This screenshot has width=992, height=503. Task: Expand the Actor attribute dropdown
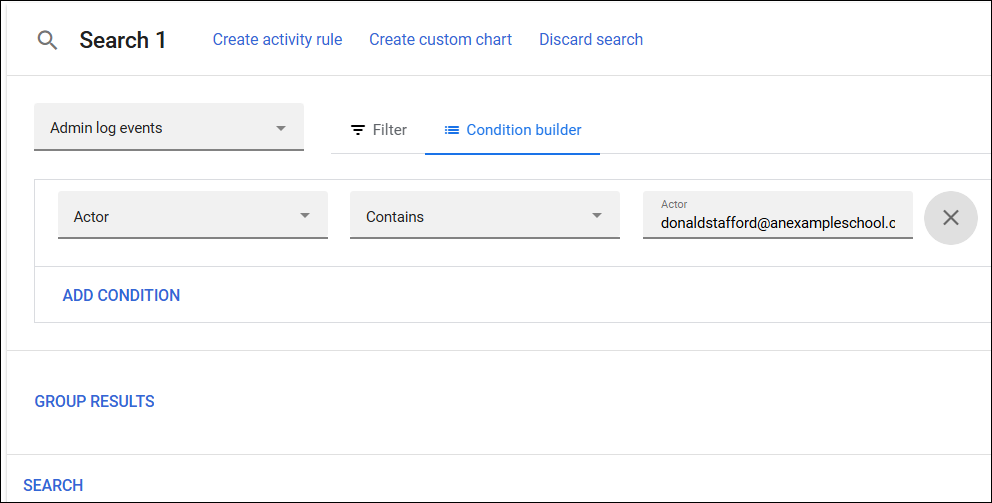tap(192, 216)
